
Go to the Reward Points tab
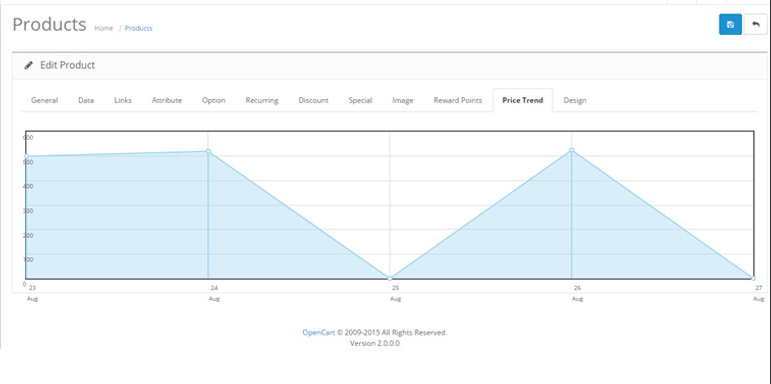458,100
